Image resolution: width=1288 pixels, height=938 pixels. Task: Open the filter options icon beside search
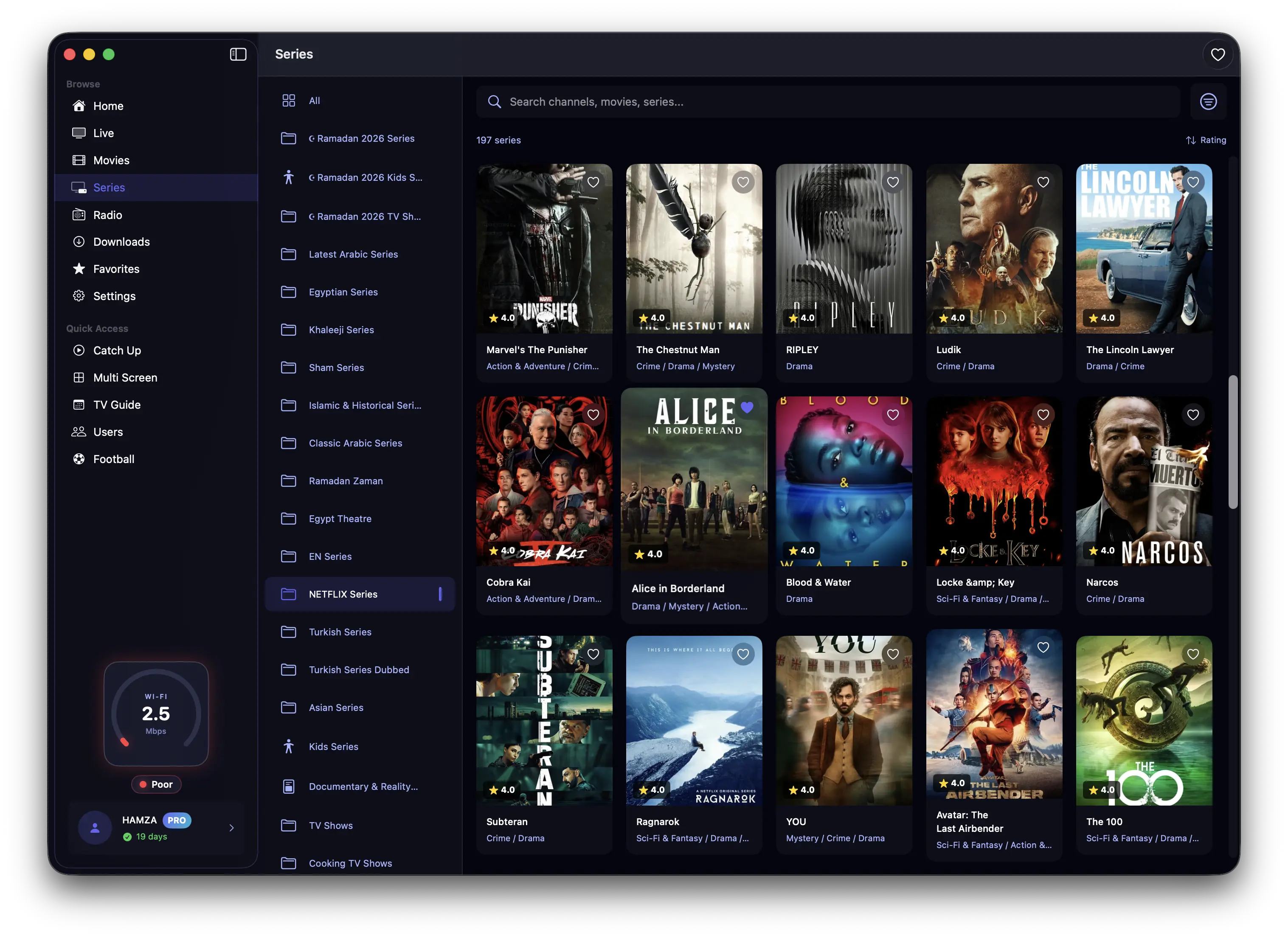(x=1208, y=101)
